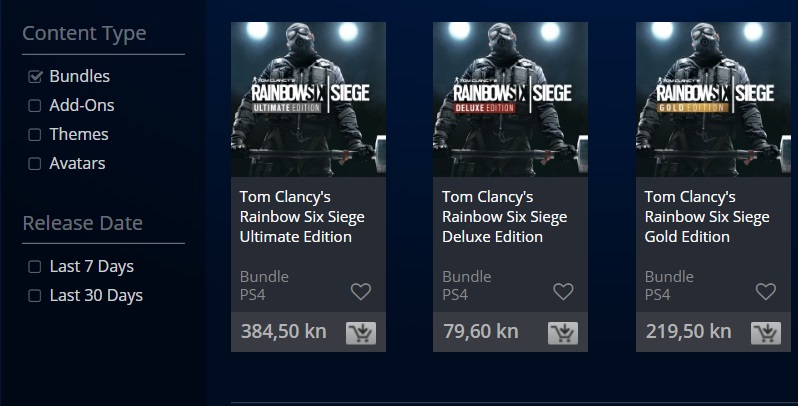Wishlist the Gold Edition heart icon
The height and width of the screenshot is (406, 798).
click(x=765, y=292)
